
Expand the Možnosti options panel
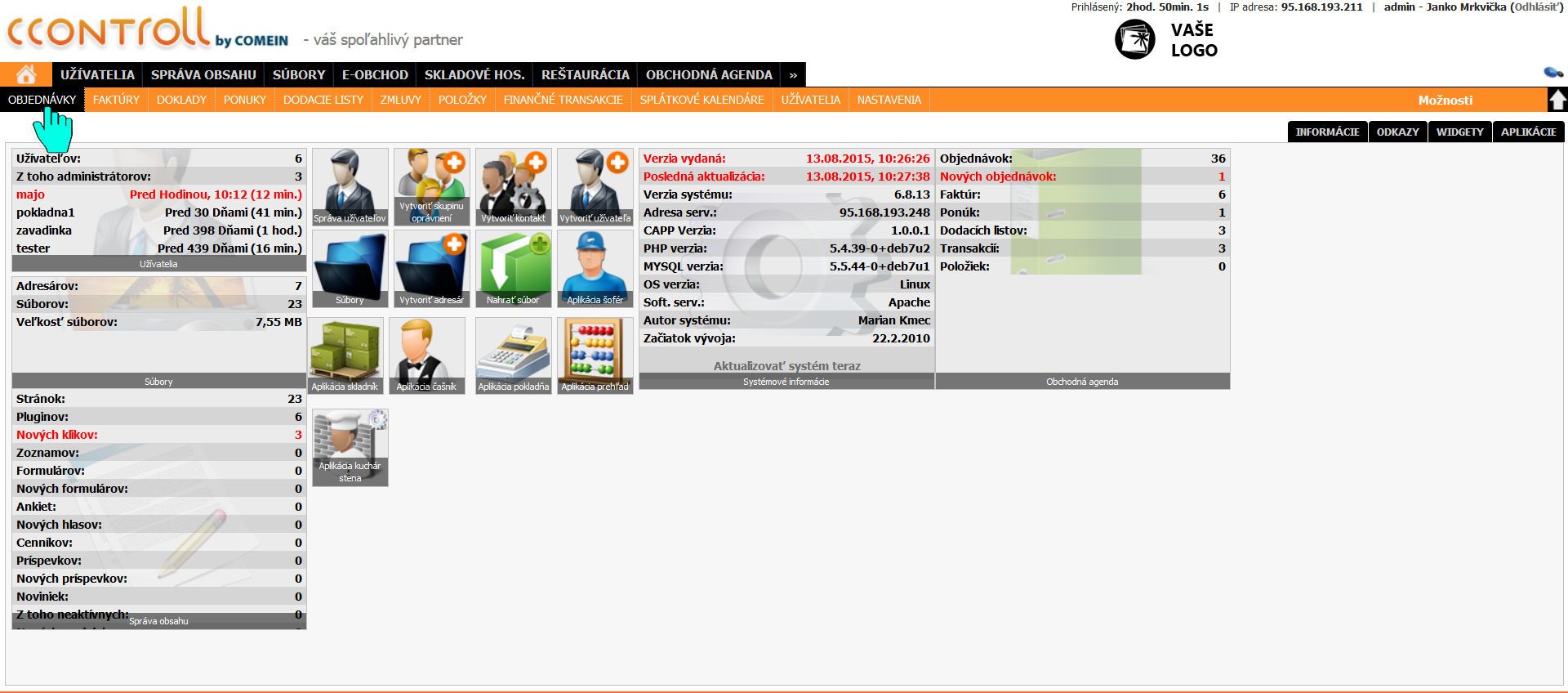click(x=1445, y=100)
